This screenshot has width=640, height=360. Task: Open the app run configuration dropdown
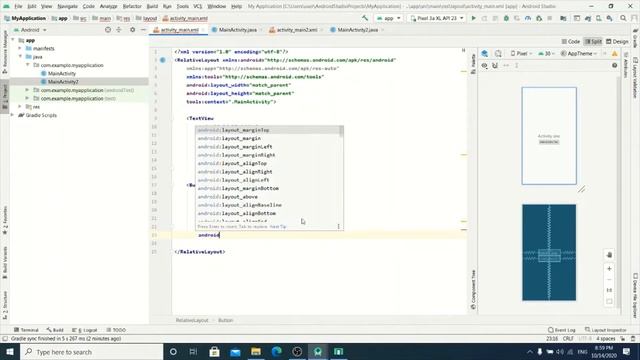389,18
